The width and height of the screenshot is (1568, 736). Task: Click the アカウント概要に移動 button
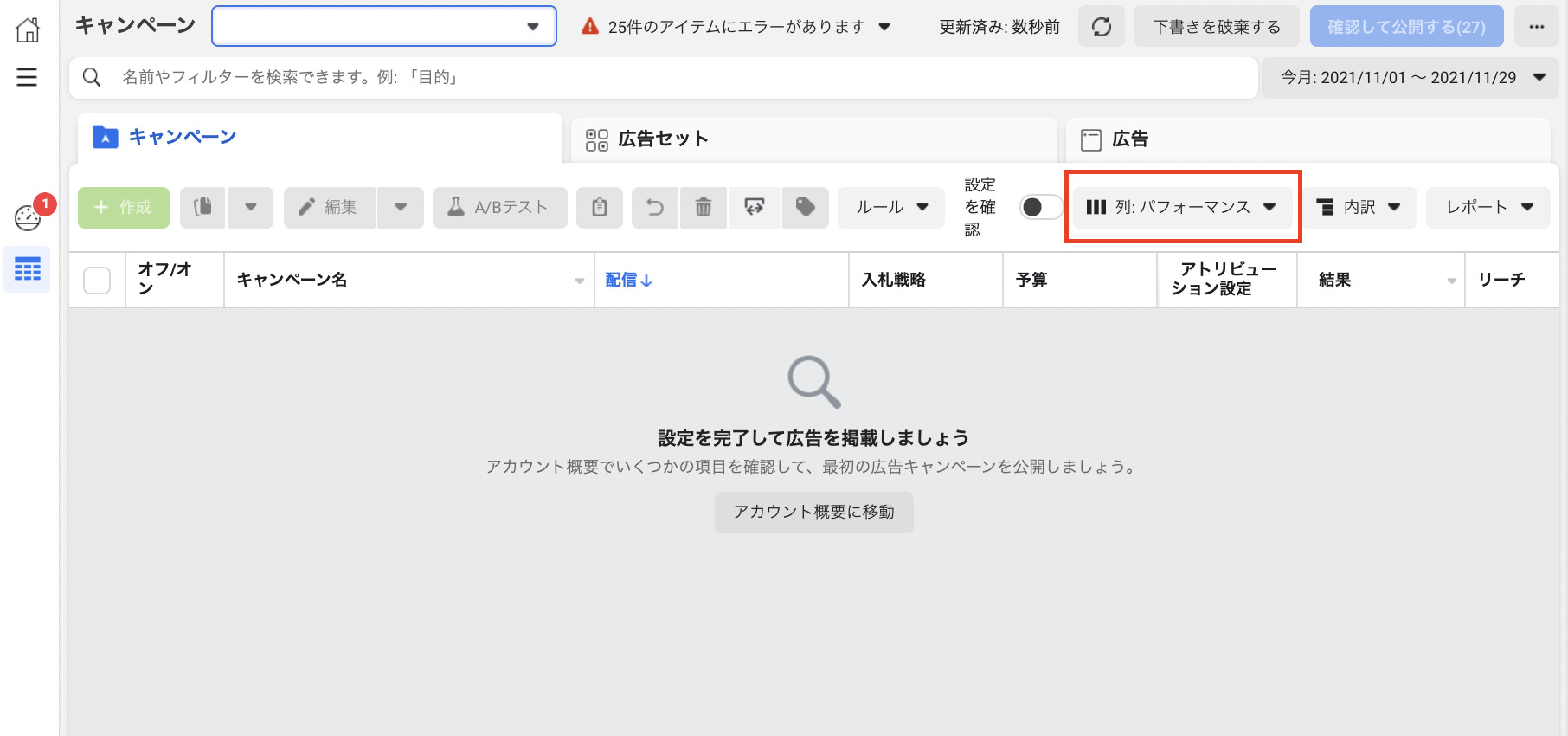[x=813, y=513]
